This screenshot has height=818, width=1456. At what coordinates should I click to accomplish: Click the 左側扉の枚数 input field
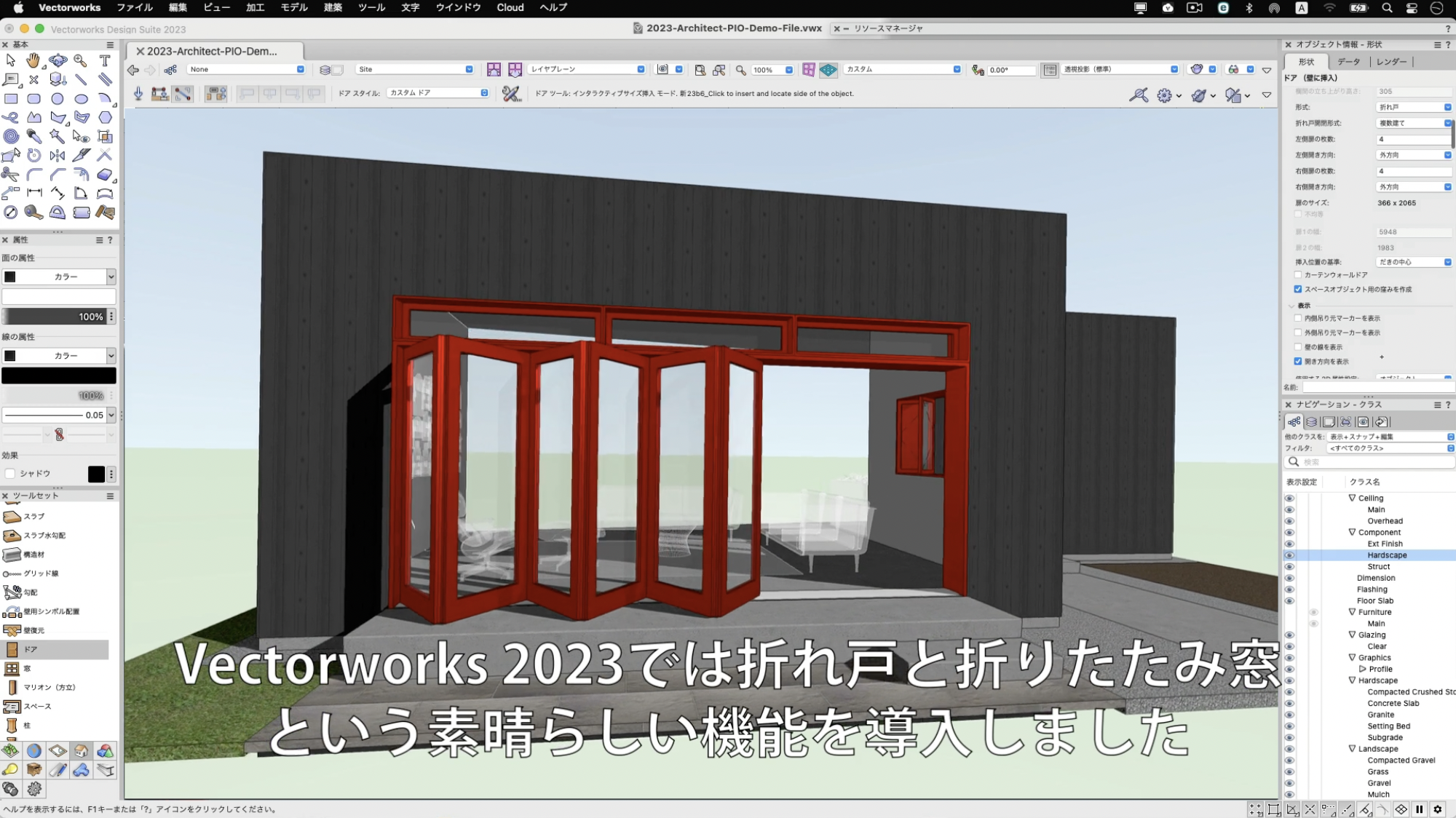pos(1414,139)
